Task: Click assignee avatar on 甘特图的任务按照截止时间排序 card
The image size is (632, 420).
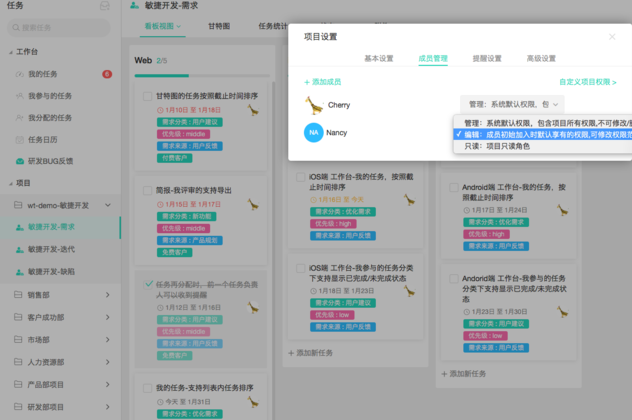Action: pyautogui.click(x=253, y=110)
